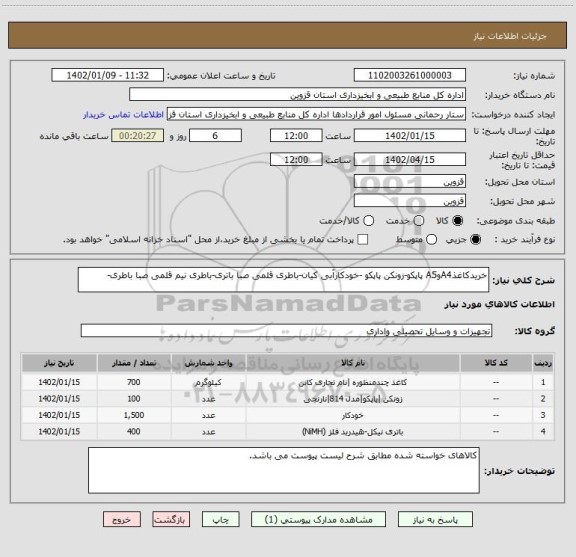Select the جزیی purchase type radio
Image resolution: width=576 pixels, height=557 pixels.
click(x=475, y=240)
